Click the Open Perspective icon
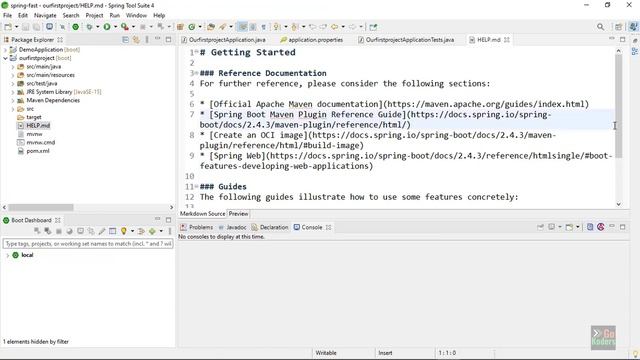Screen dimensions: 640x360 click(x=619, y=27)
